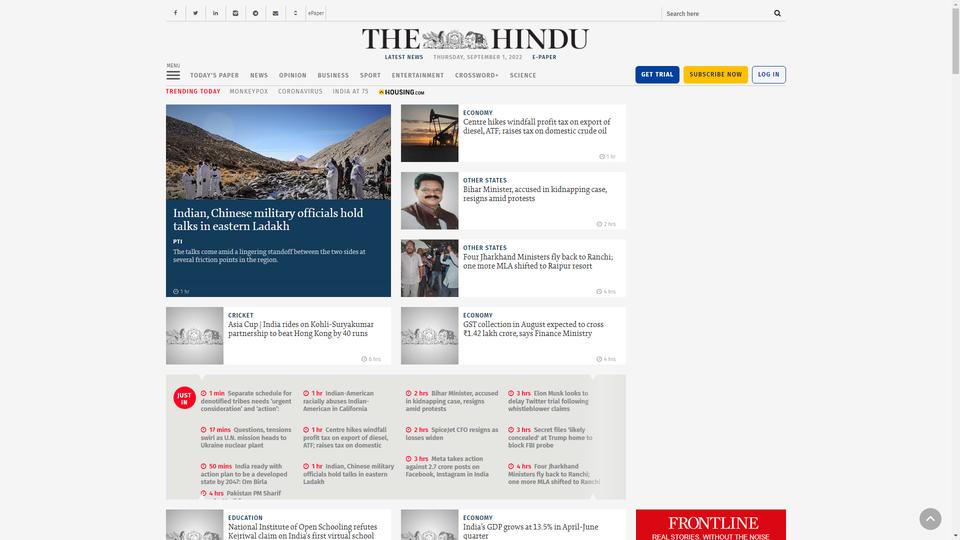Click the placeholder thumbnail beside GST story
The height and width of the screenshot is (540, 960).
click(x=430, y=336)
